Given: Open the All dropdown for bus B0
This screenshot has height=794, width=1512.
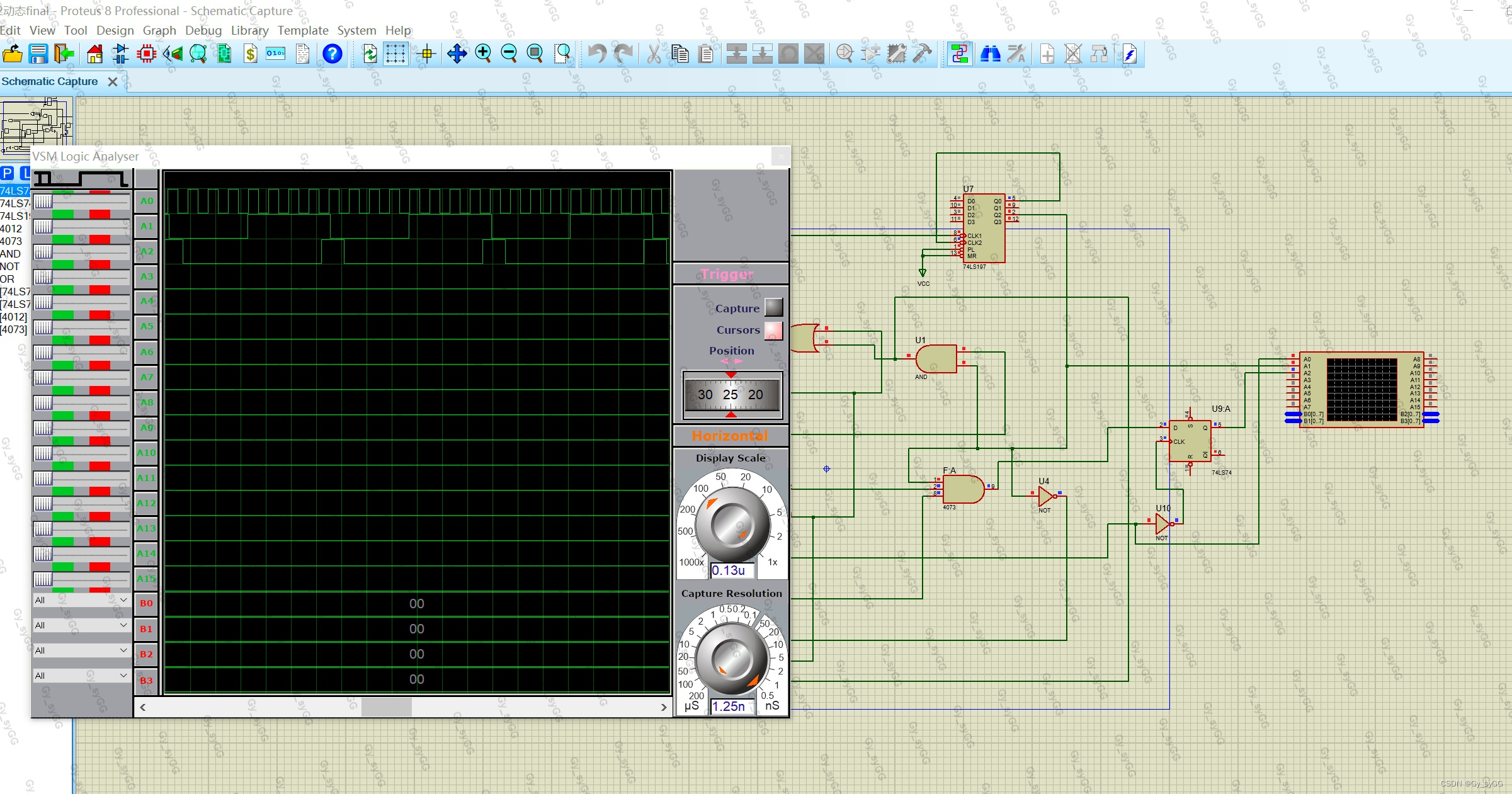Looking at the screenshot, I should (x=81, y=600).
